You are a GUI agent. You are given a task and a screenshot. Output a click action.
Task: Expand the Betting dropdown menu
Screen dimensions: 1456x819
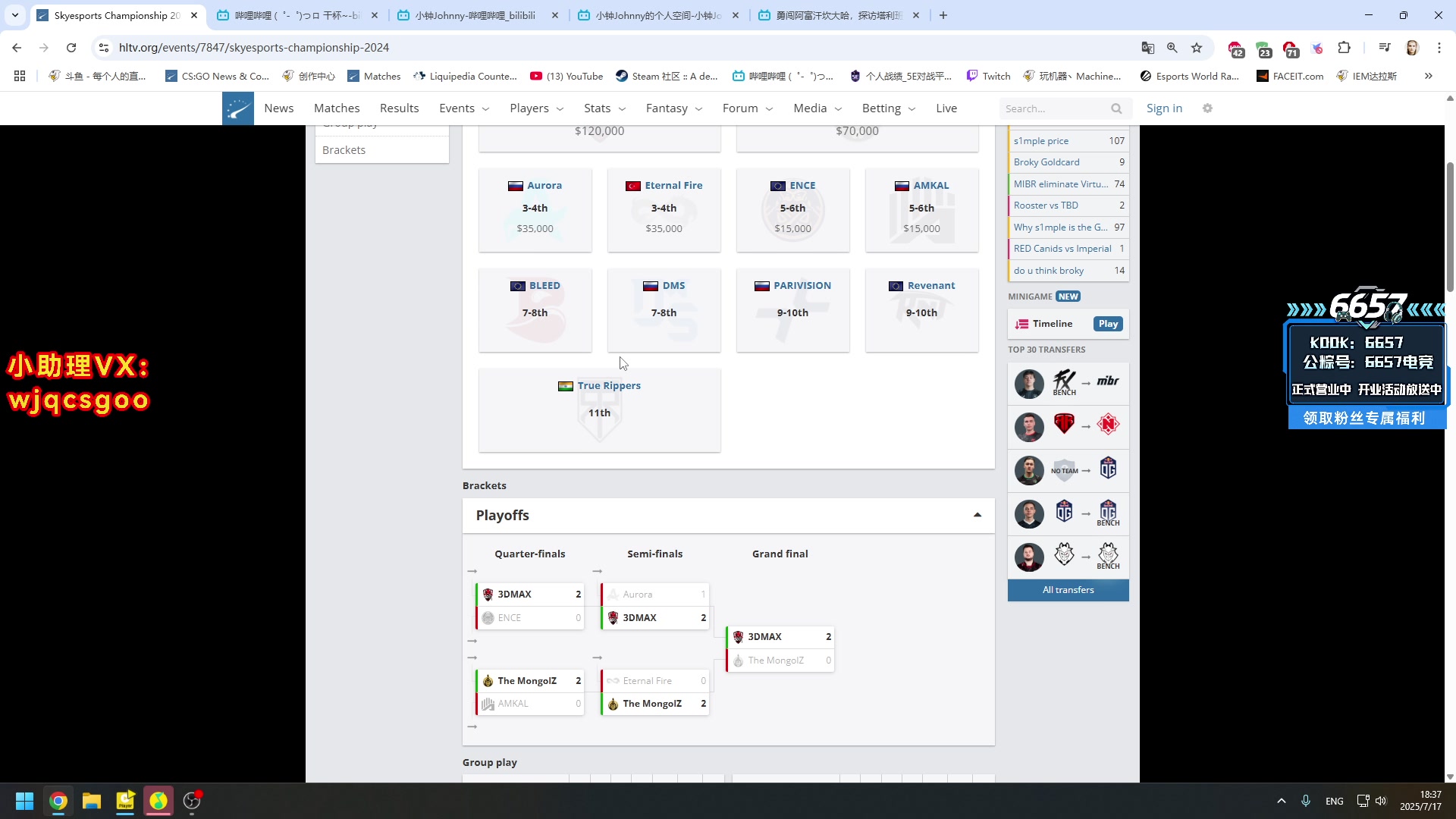pyautogui.click(x=889, y=108)
